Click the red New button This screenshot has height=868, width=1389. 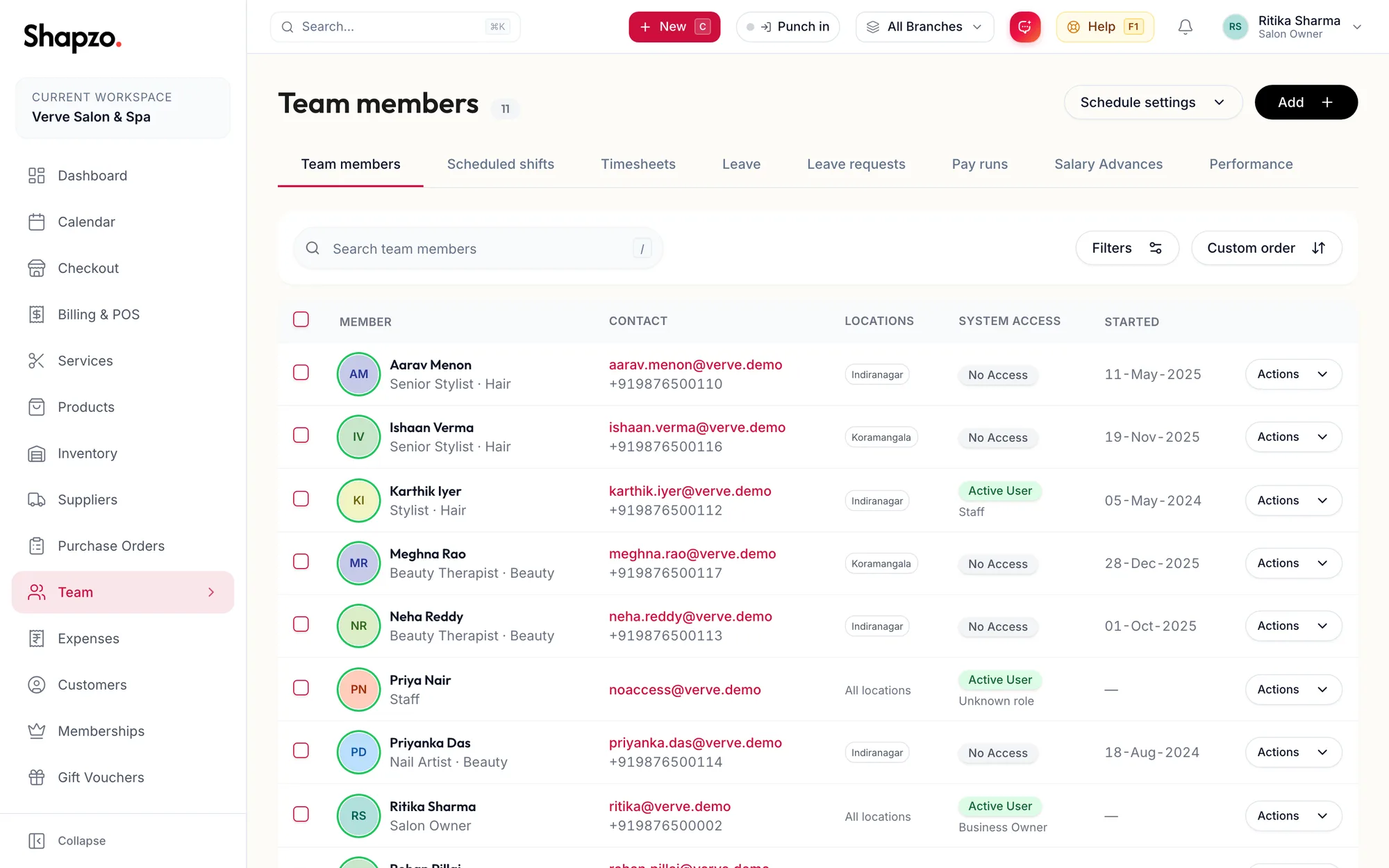point(674,27)
